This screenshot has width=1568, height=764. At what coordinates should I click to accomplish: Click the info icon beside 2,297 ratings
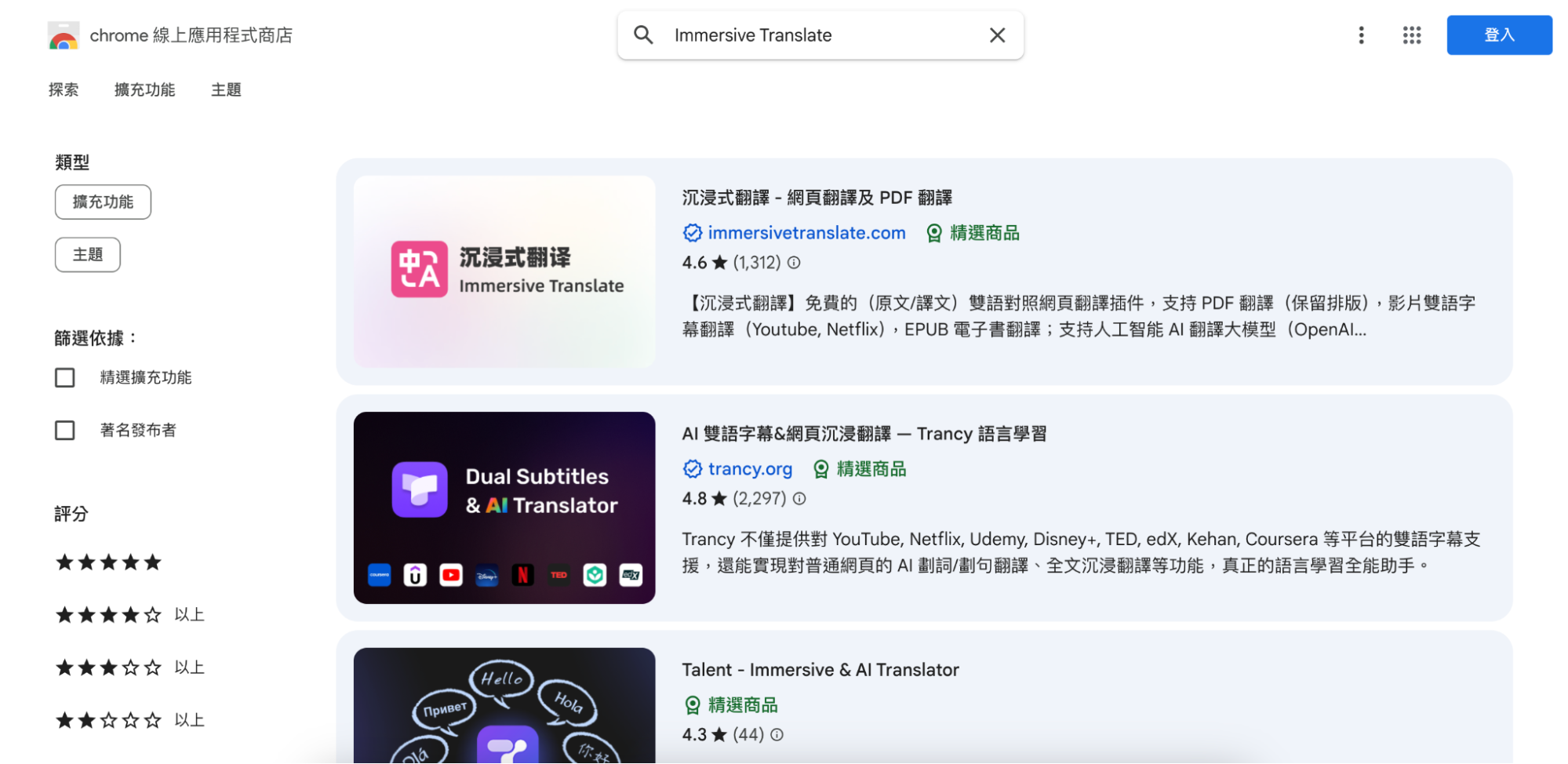tap(799, 499)
